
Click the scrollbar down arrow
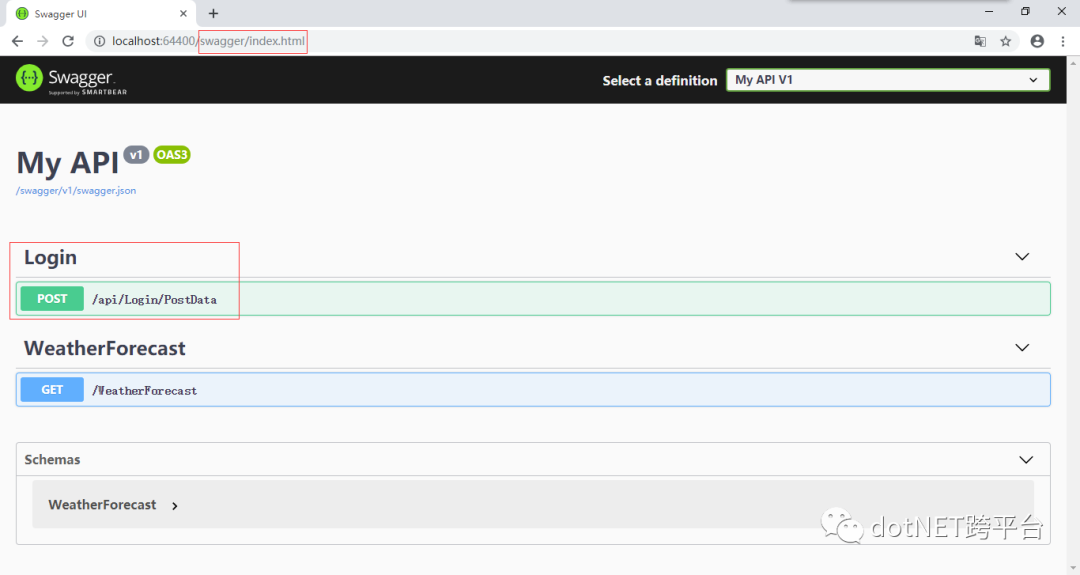(1073, 568)
